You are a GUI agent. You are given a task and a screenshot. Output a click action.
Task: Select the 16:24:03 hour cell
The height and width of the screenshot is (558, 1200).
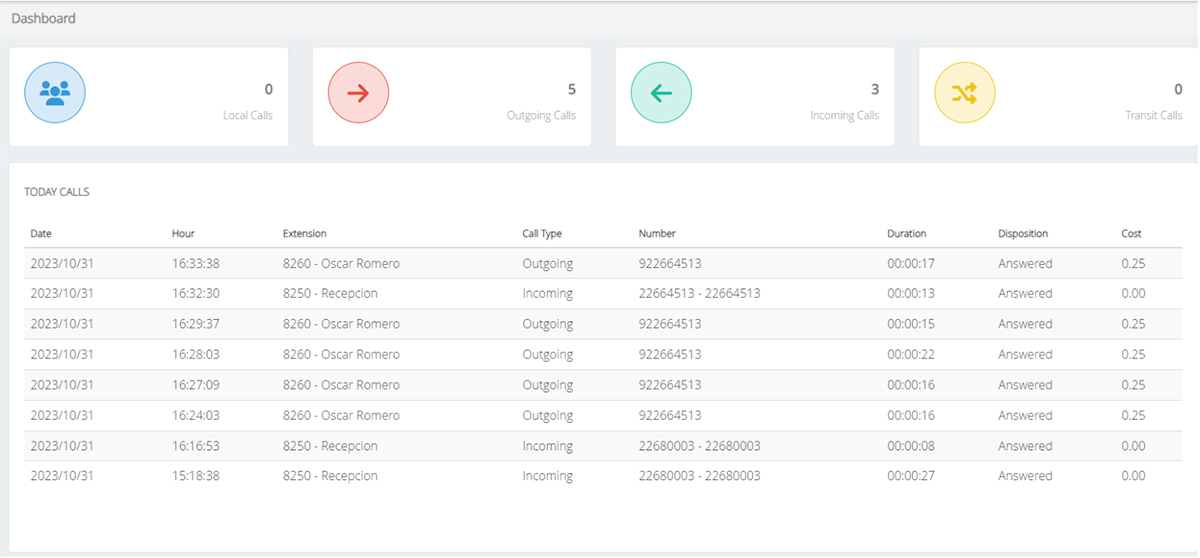pyautogui.click(x=196, y=415)
